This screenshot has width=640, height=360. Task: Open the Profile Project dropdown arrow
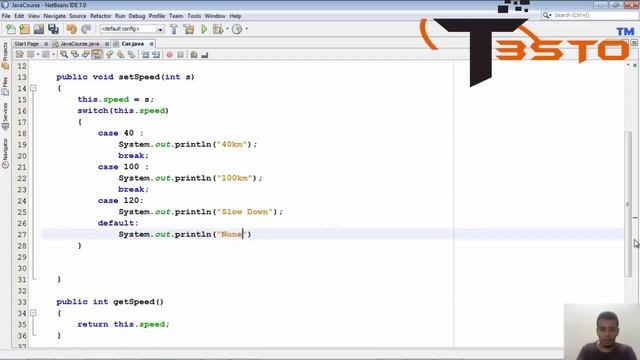click(246, 29)
